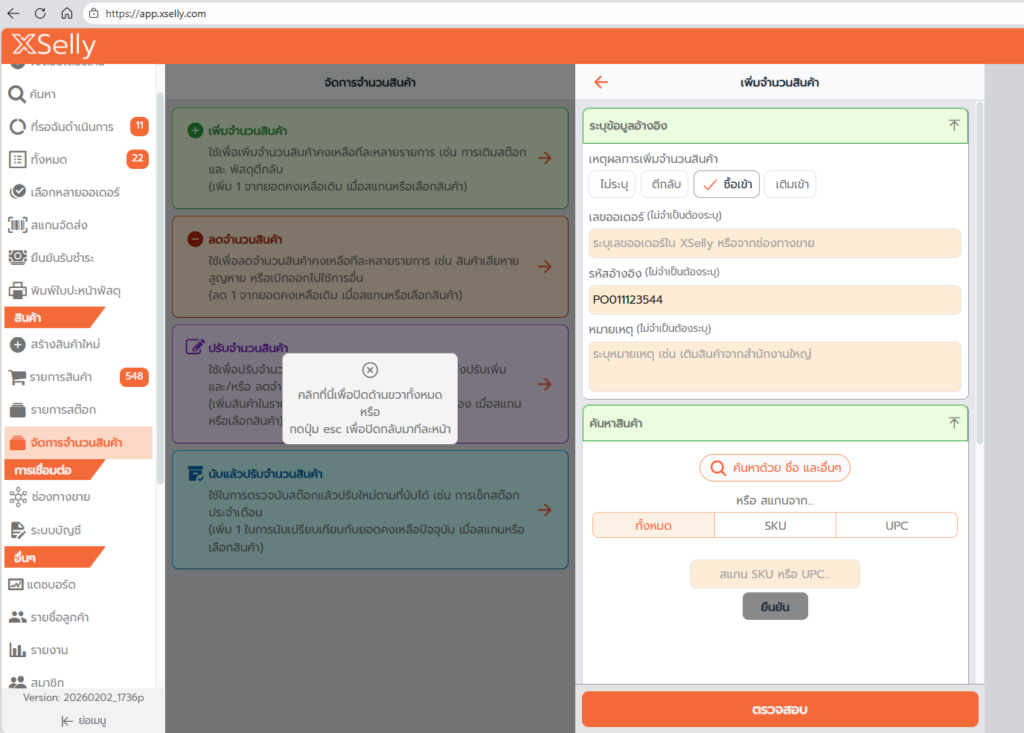Switch to the UPC scan tab
Screen dimensions: 1024x733
(896, 525)
